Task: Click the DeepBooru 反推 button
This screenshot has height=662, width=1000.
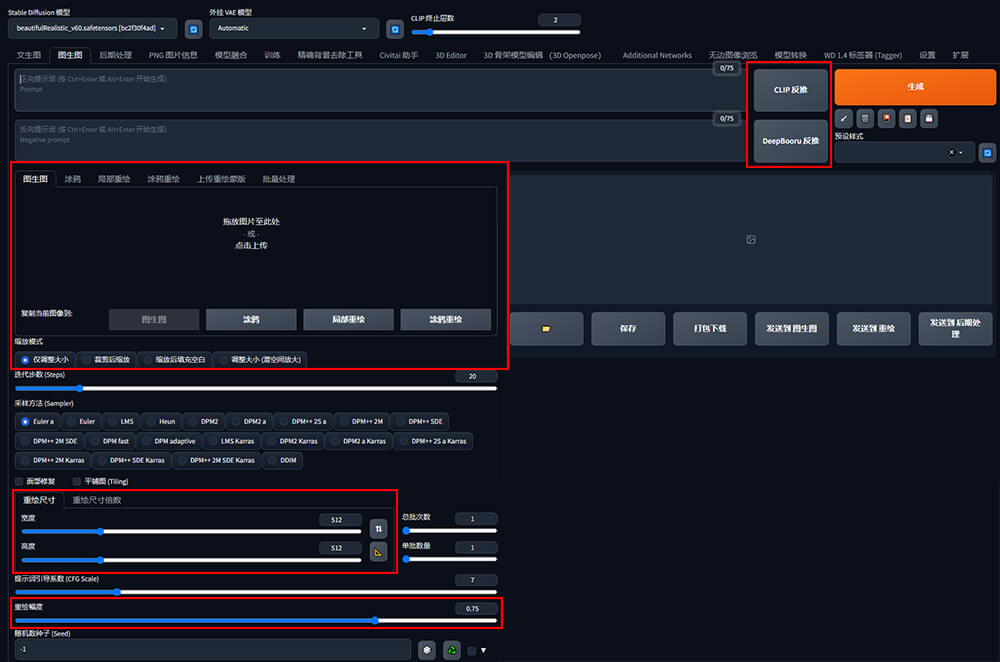Action: (x=790, y=141)
